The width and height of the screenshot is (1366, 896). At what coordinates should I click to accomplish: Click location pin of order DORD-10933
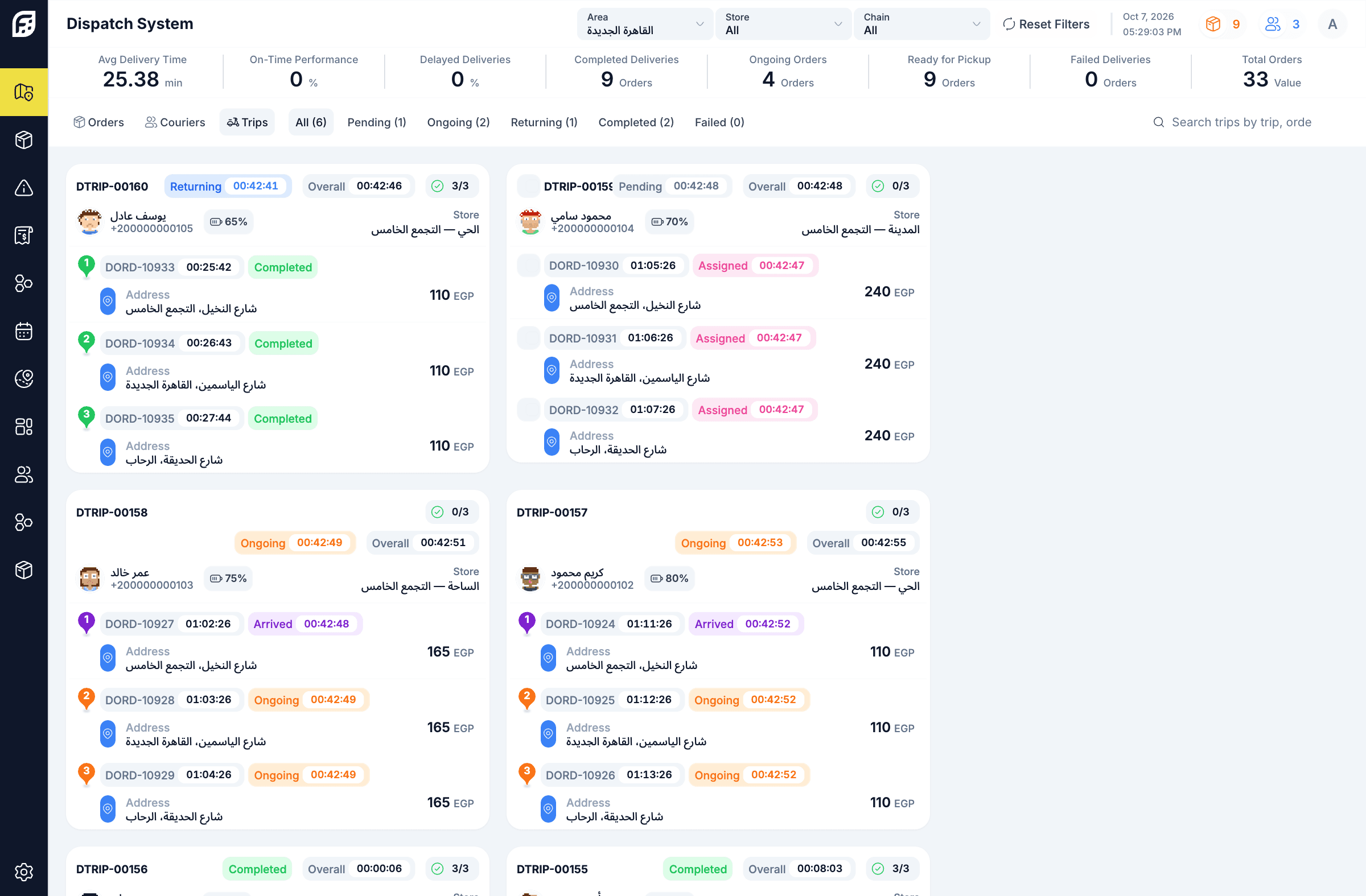pos(108,301)
